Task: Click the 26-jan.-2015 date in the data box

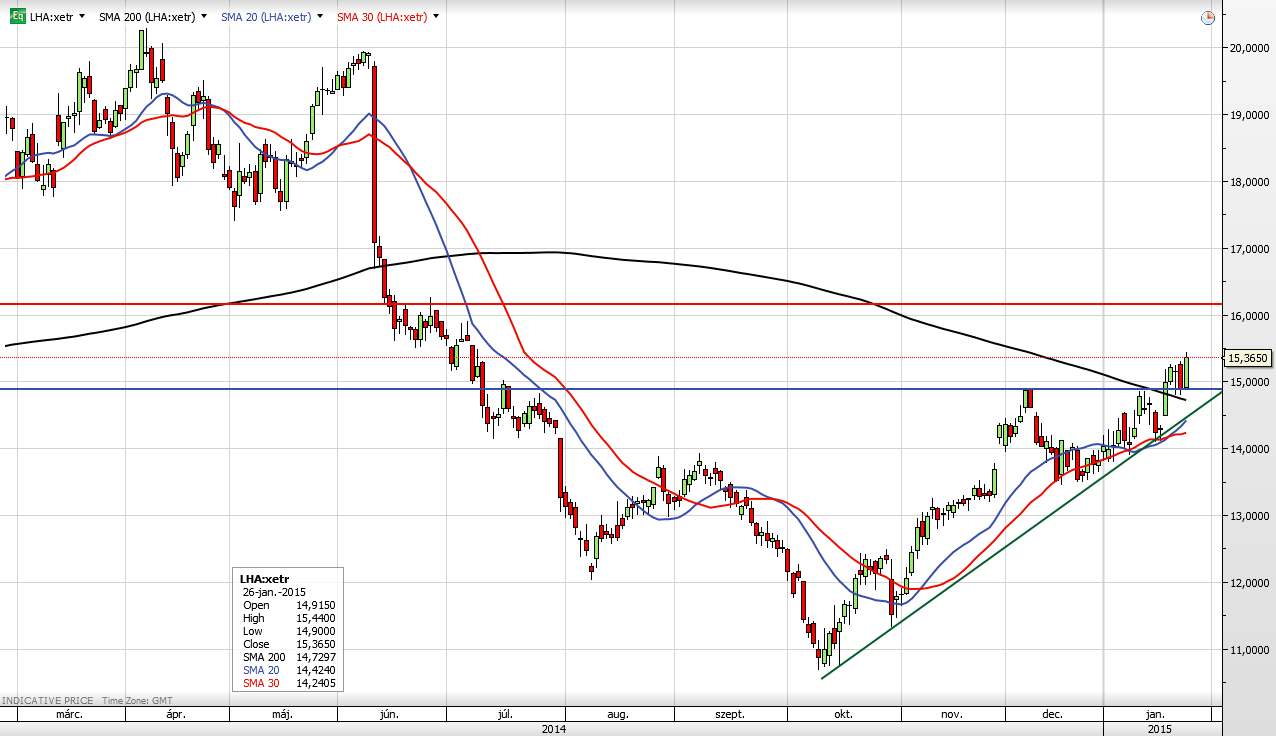Action: (273, 592)
